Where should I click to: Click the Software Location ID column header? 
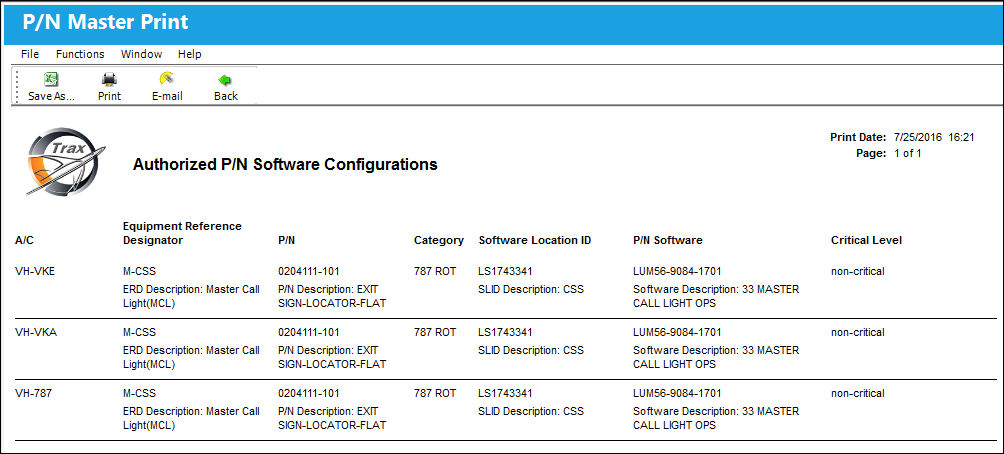pos(535,240)
